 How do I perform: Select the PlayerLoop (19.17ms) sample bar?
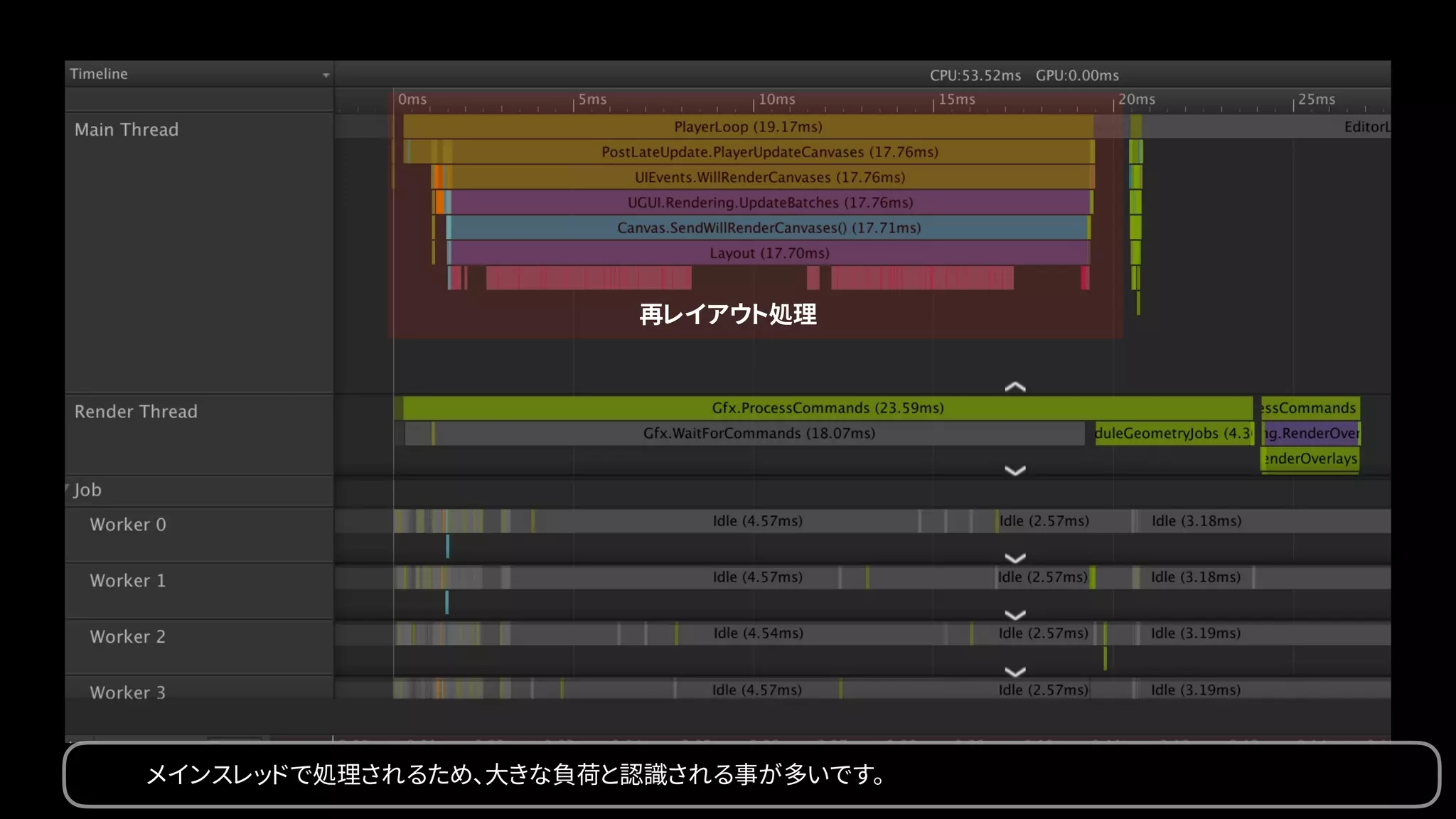click(x=748, y=127)
